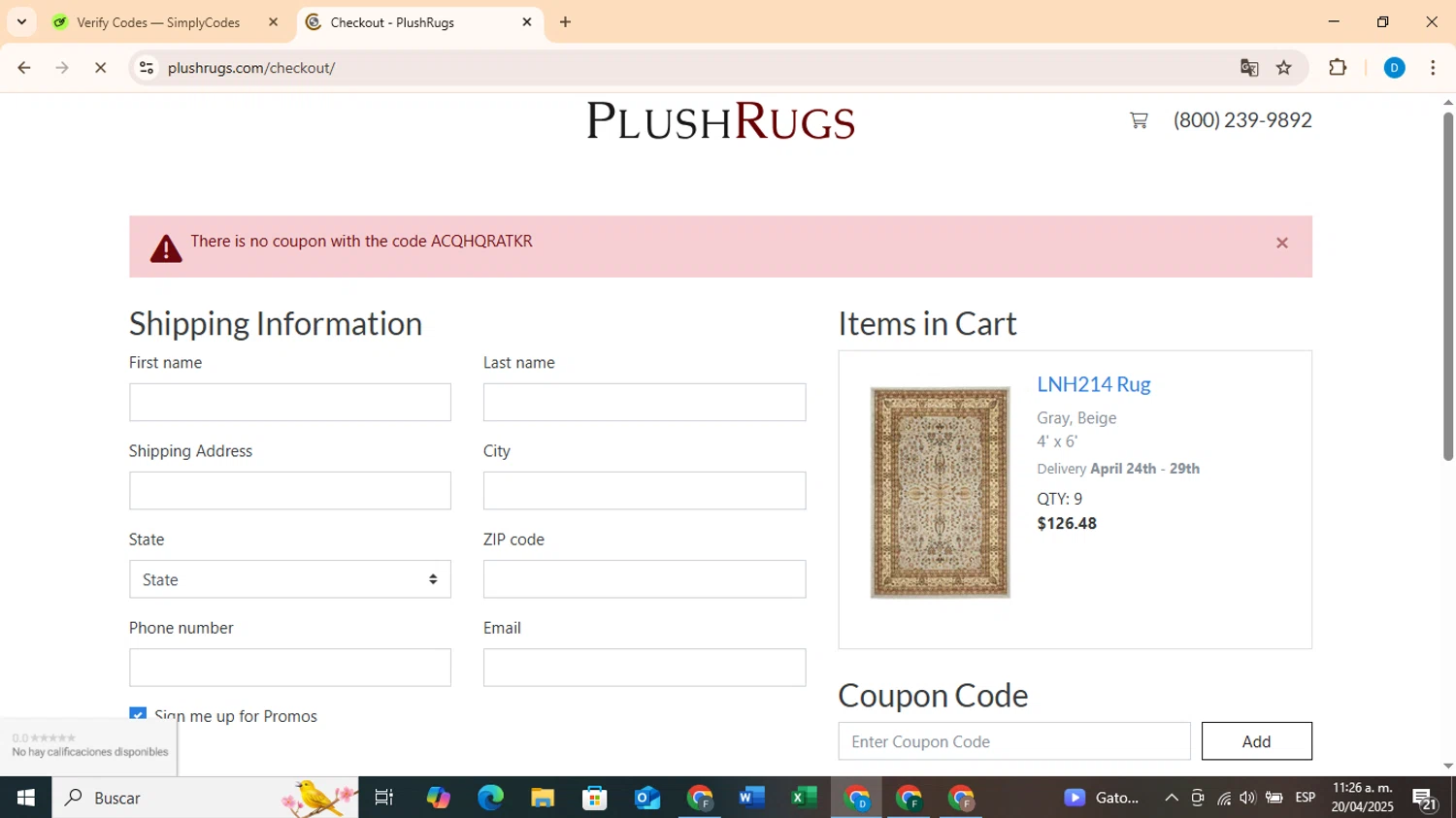Focus the Email field
The image size is (1456, 818).
point(645,668)
